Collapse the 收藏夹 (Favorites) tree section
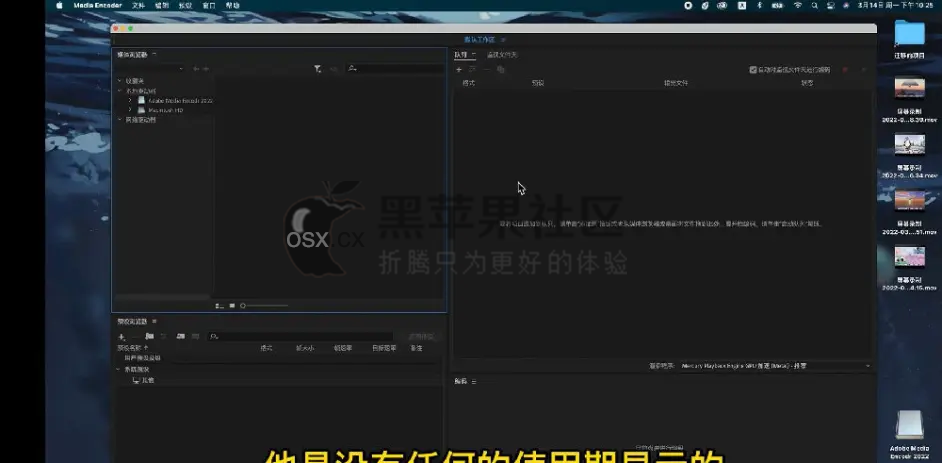This screenshot has width=942, height=463. (120, 80)
